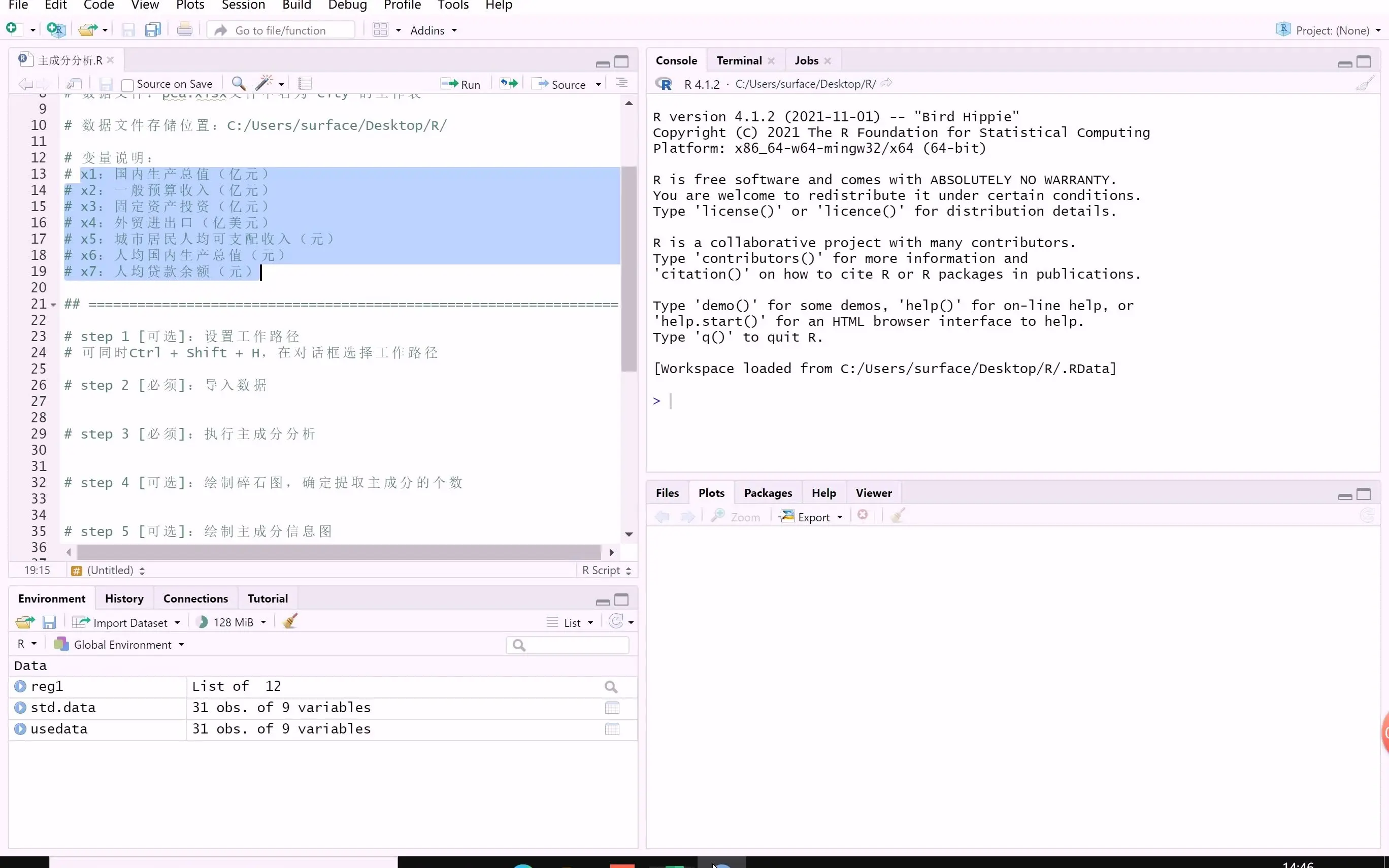
Task: Collapse the code section at line 21
Action: 53,305
